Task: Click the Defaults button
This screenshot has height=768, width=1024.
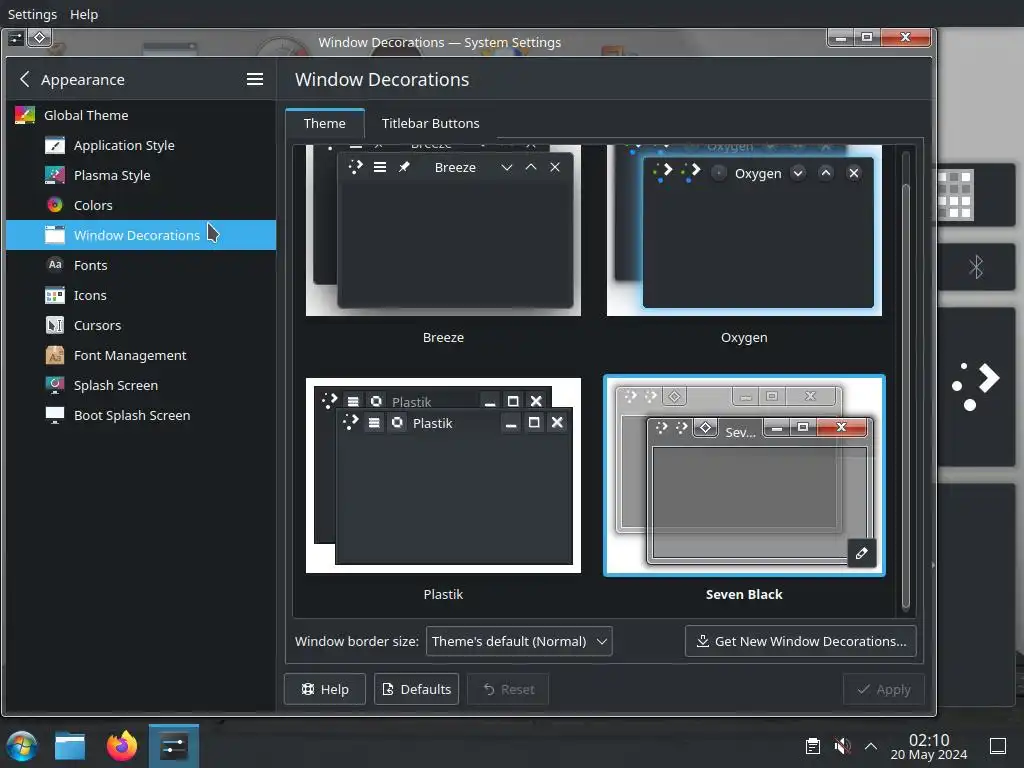Action: 417,690
